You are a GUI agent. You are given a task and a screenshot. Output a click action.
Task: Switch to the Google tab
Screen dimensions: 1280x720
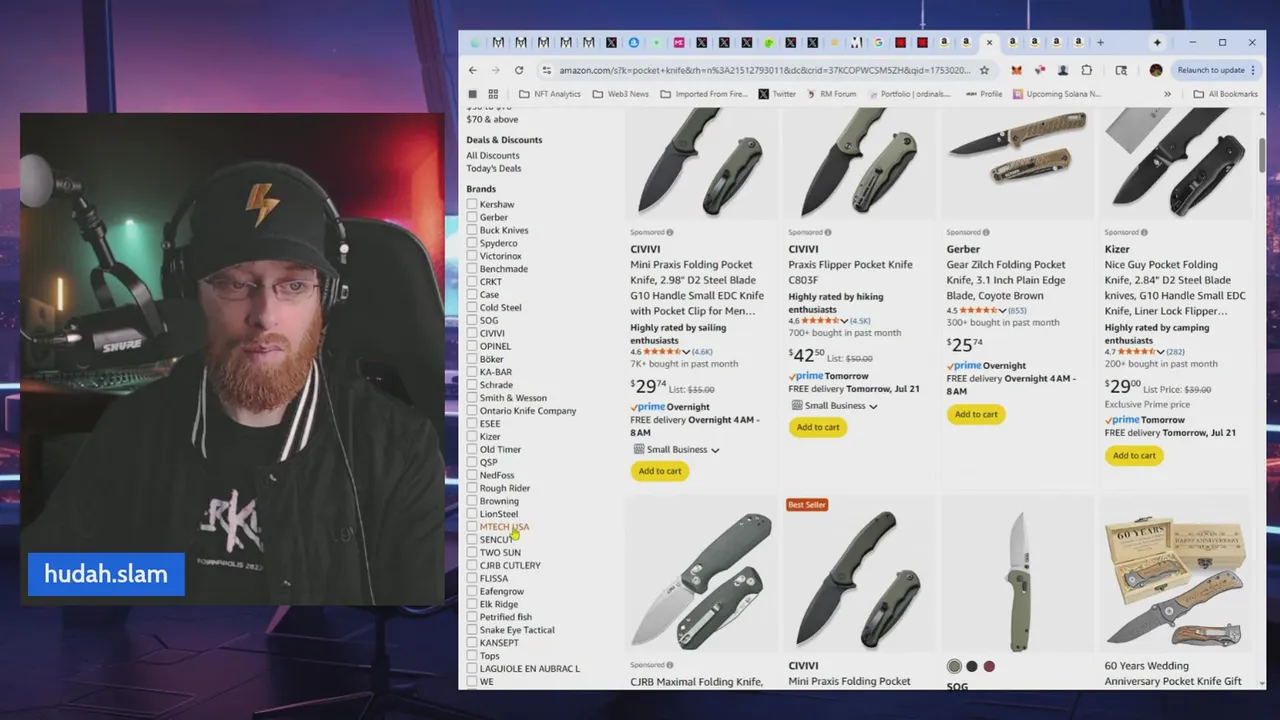pos(878,43)
